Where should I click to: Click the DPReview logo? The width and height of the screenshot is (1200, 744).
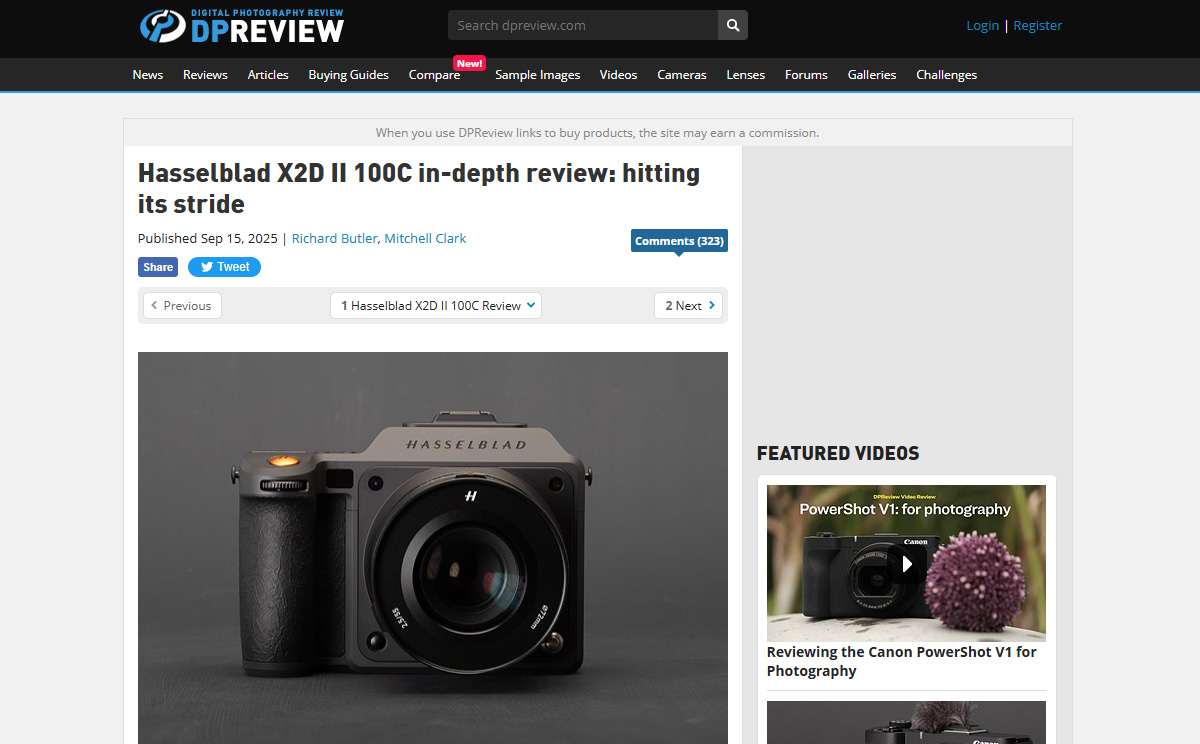coord(242,25)
